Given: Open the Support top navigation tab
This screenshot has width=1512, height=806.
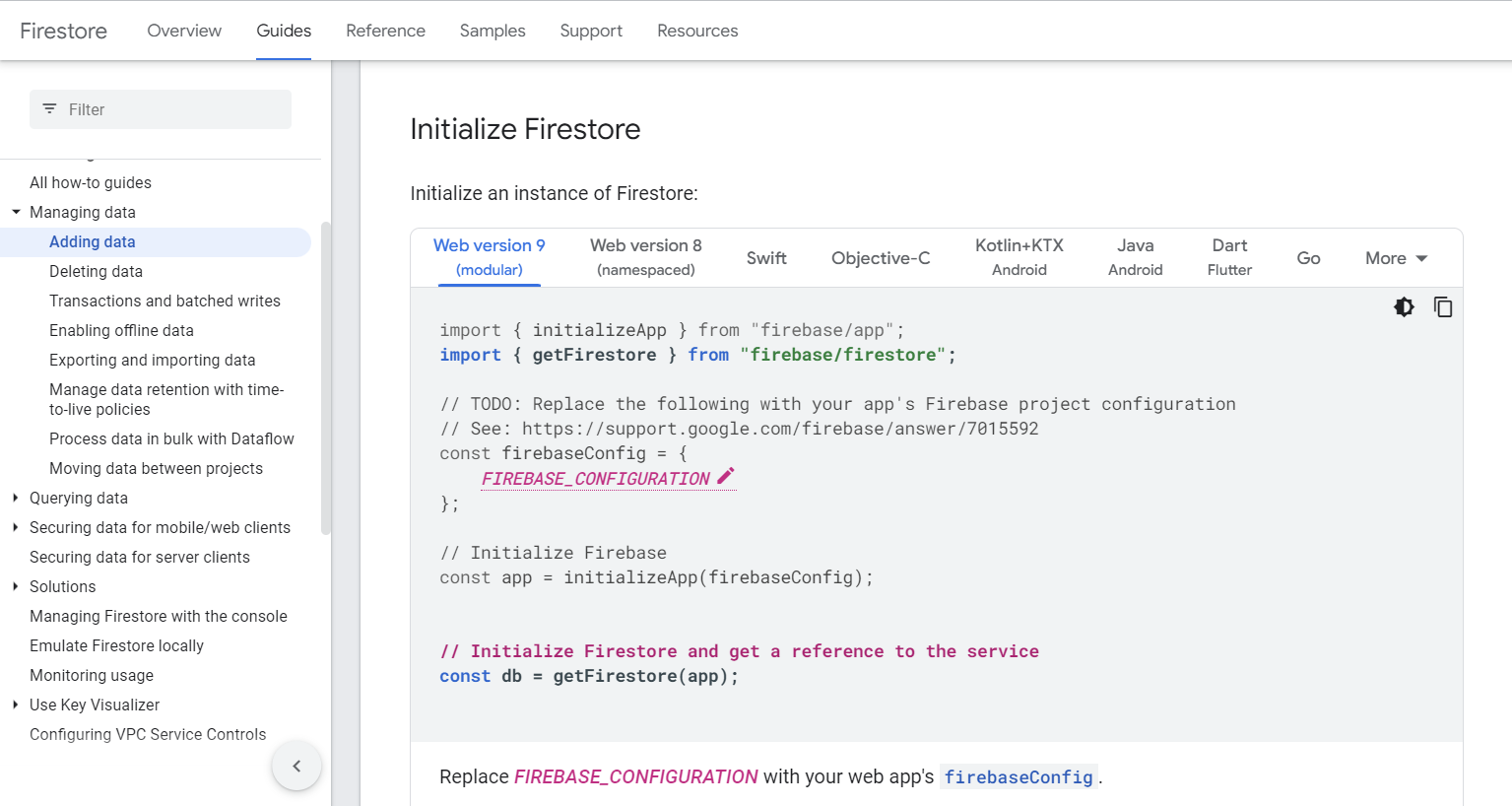Looking at the screenshot, I should pyautogui.click(x=591, y=31).
